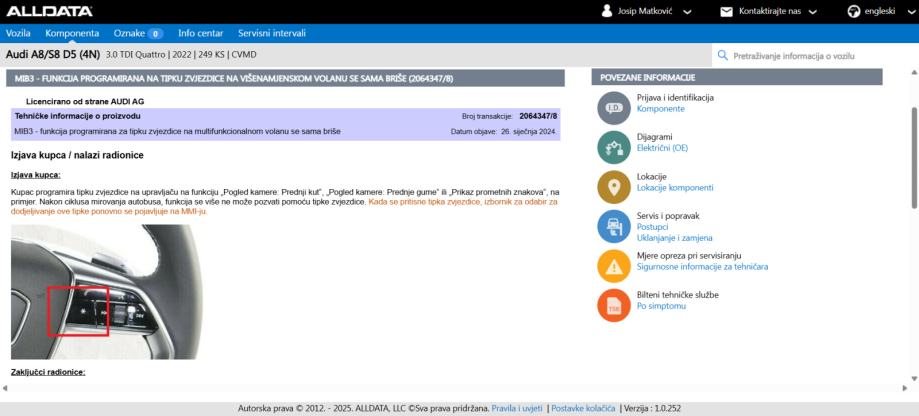Click the scroll down arrow
Screen dimensions: 919x416
[x=914, y=377]
